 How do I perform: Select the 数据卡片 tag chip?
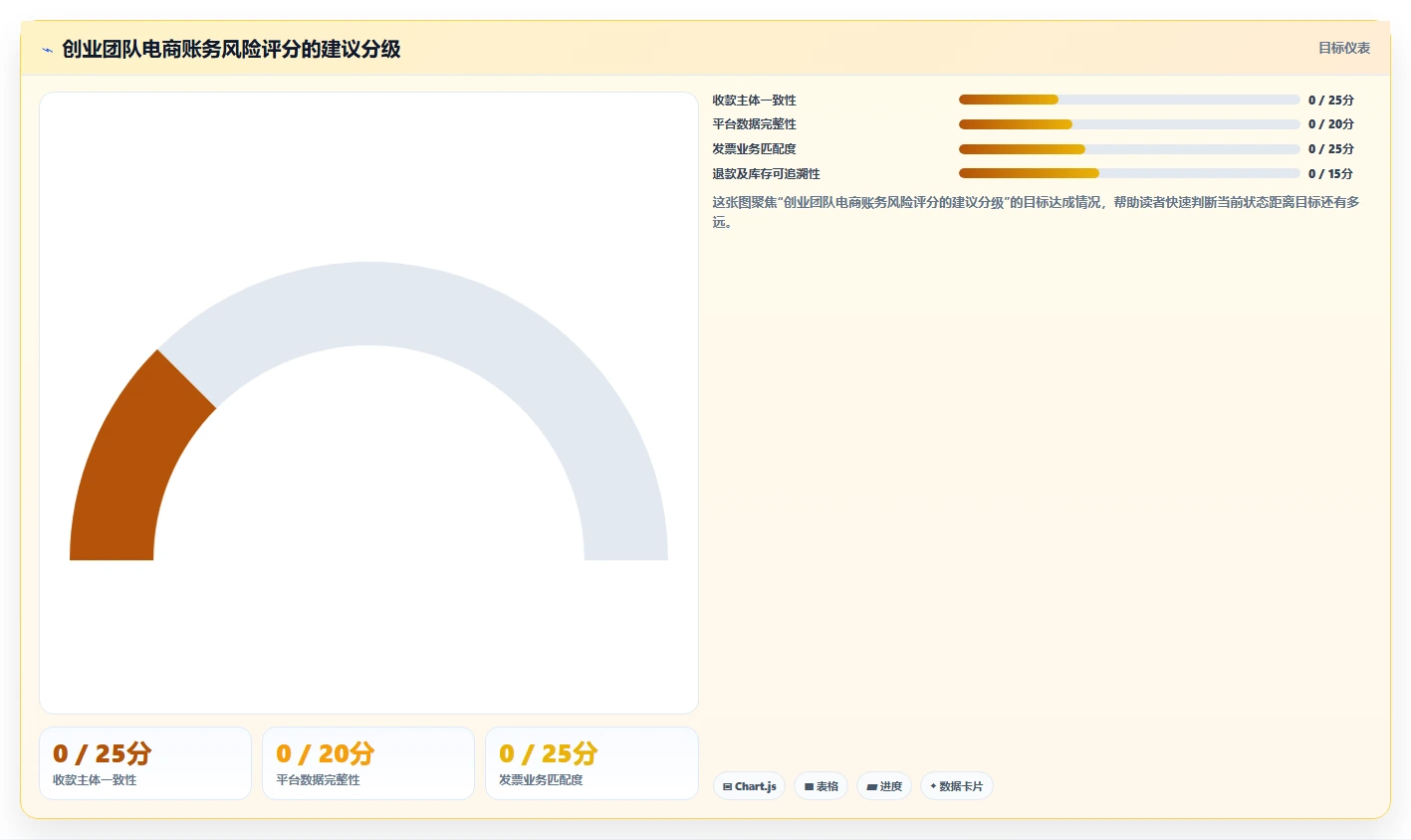956,786
